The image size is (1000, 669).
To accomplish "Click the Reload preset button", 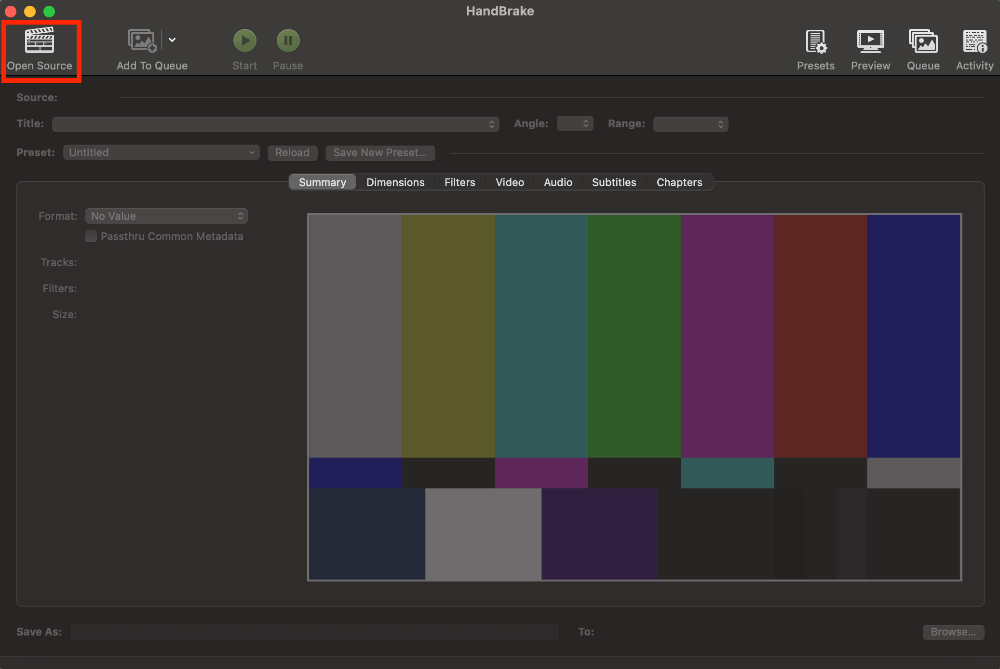I will [292, 152].
